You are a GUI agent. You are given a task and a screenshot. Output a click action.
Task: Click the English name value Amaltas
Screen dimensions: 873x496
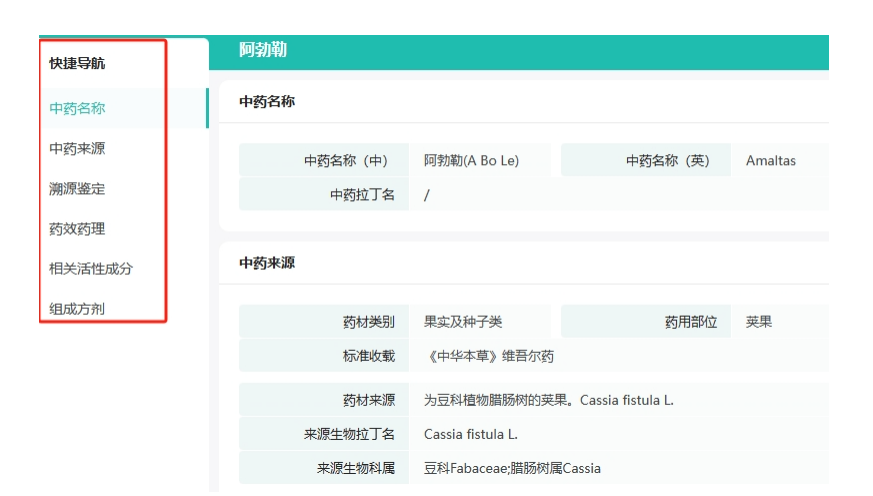click(771, 160)
